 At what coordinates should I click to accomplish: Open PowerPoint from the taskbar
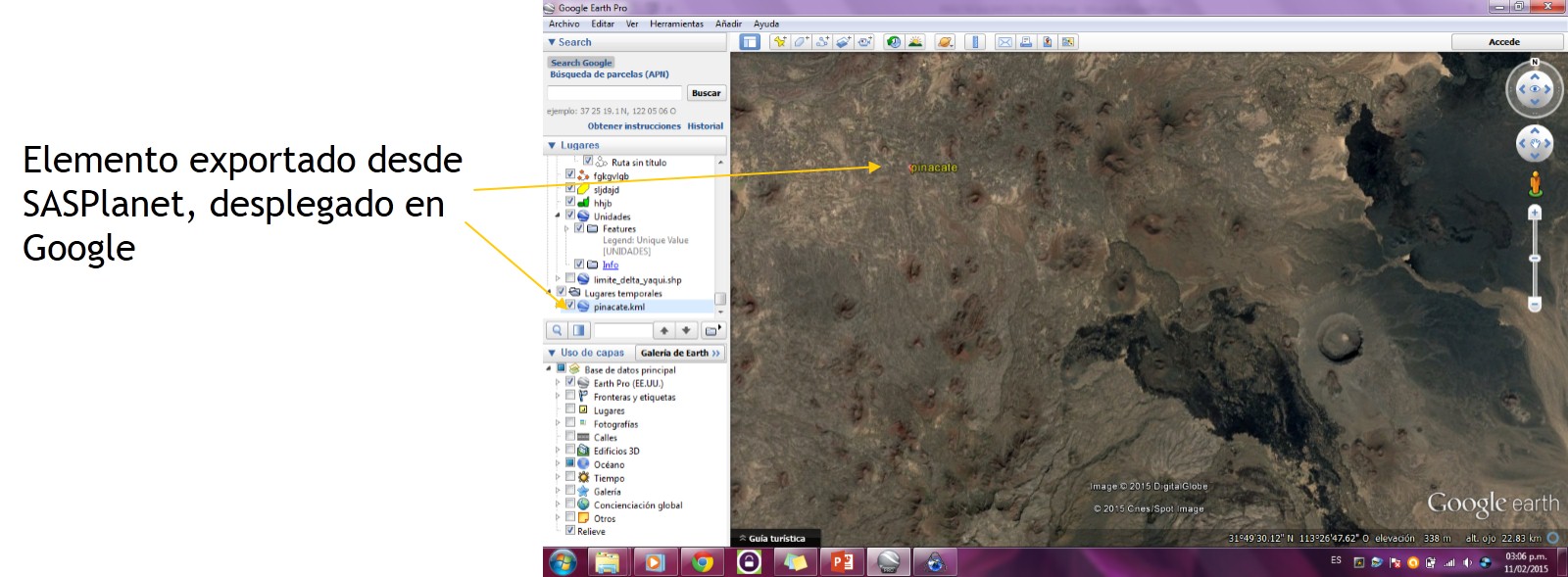pos(842,562)
